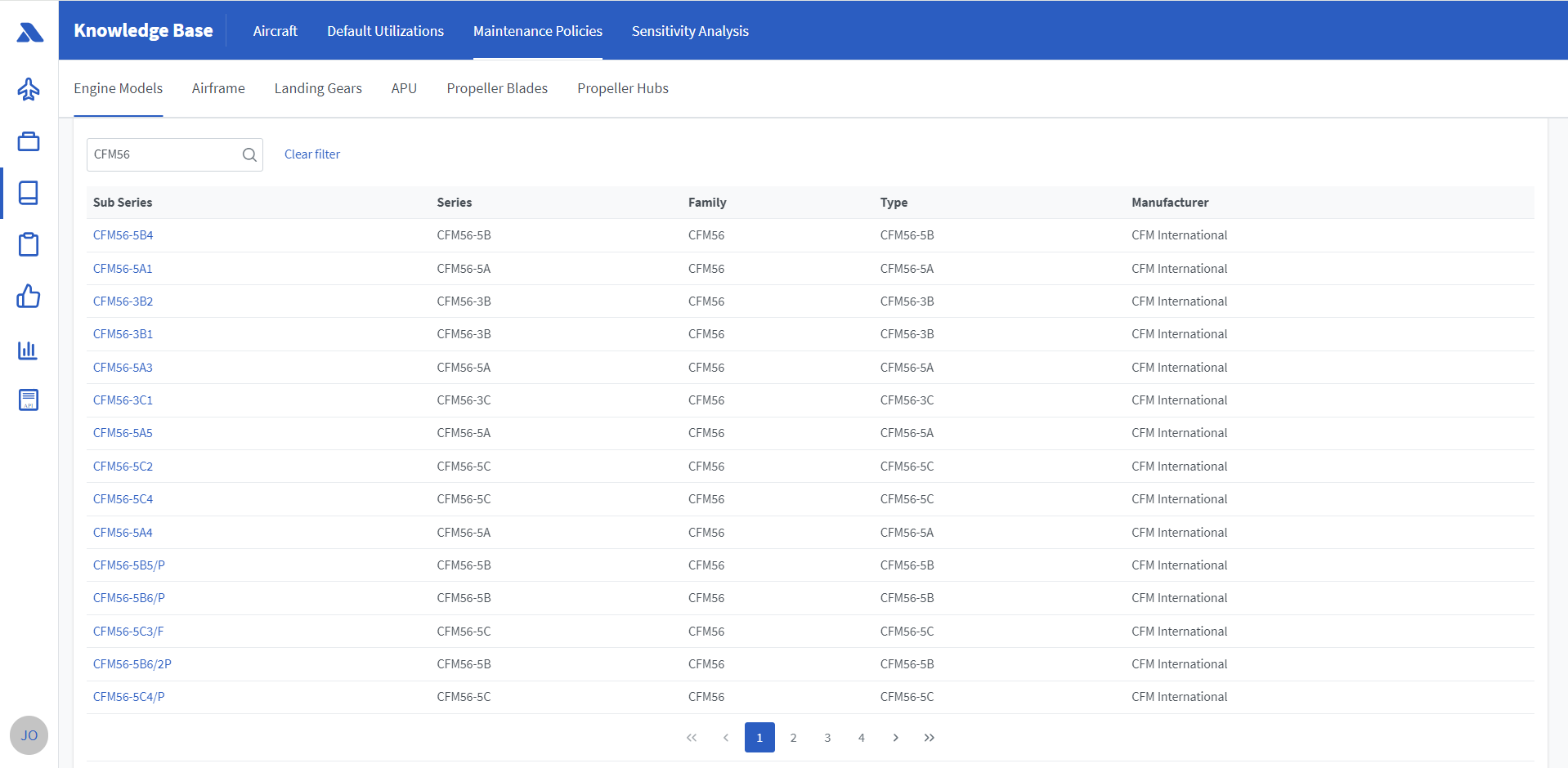Go to page 4 in pagination
Image resolution: width=1568 pixels, height=768 pixels.
pos(862,738)
